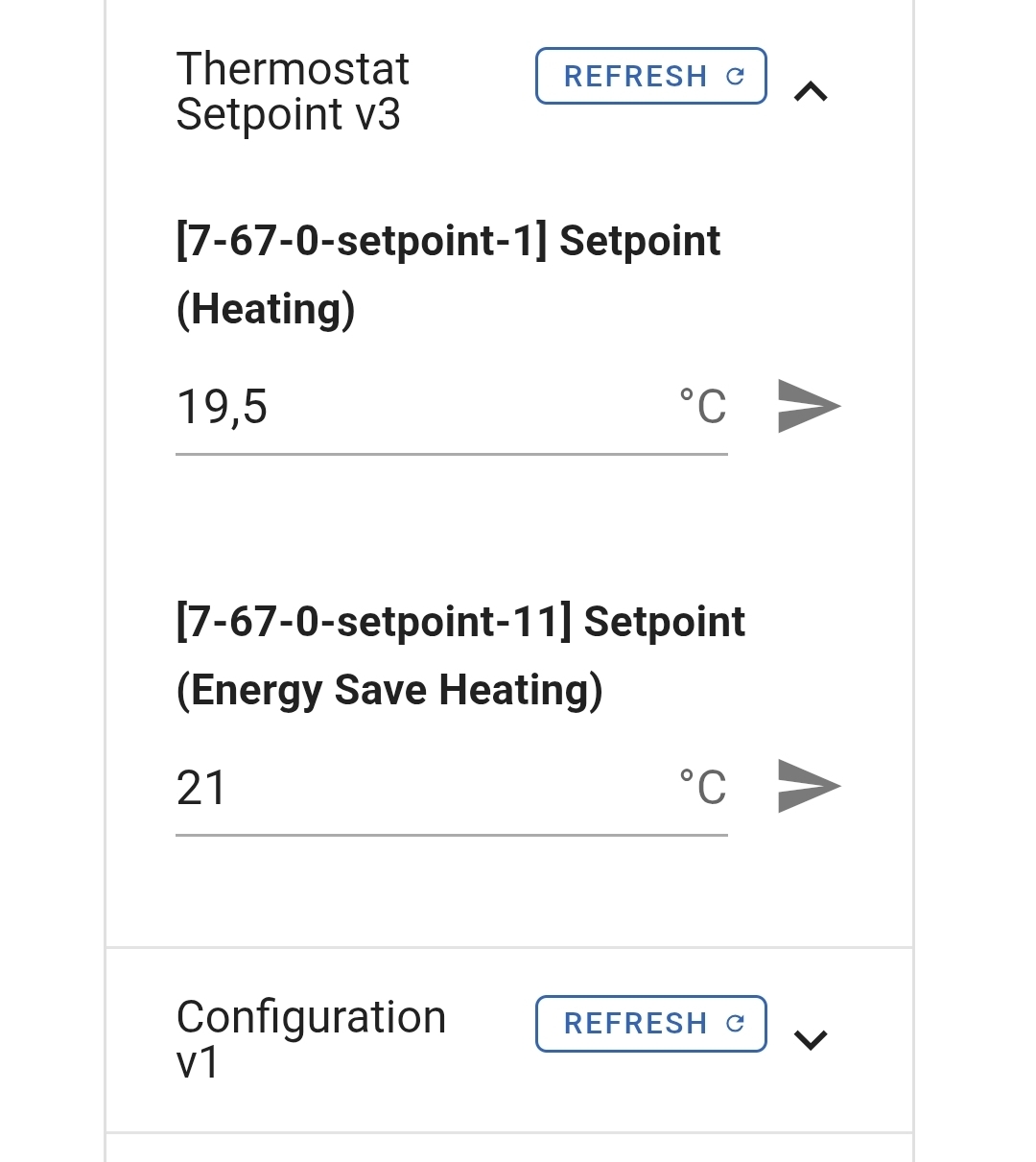
Task: Click the "(Heating)" label line
Action: coord(266,309)
